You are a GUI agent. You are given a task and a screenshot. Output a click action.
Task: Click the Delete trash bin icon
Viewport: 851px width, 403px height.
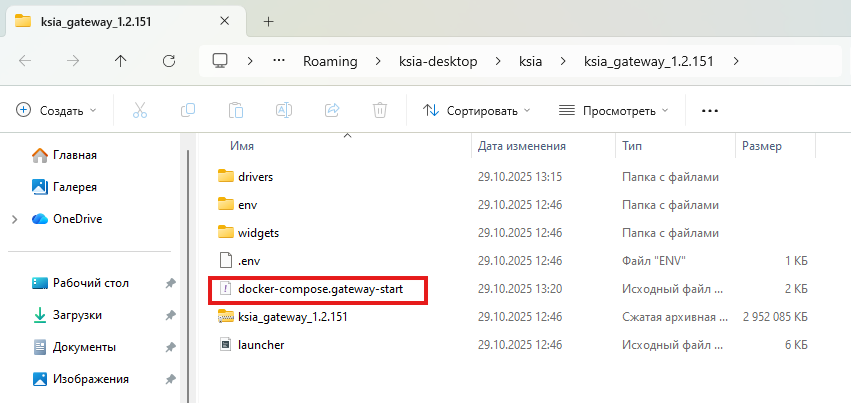coord(380,110)
